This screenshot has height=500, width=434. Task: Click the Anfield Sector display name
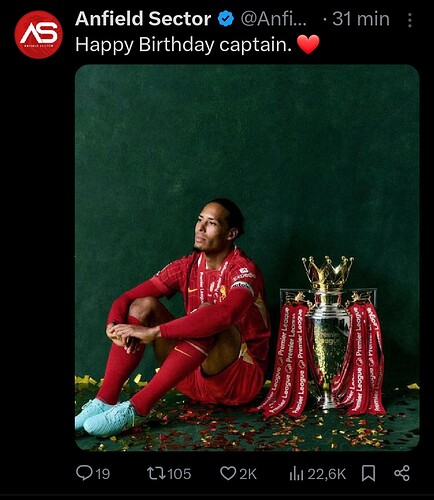[143, 19]
